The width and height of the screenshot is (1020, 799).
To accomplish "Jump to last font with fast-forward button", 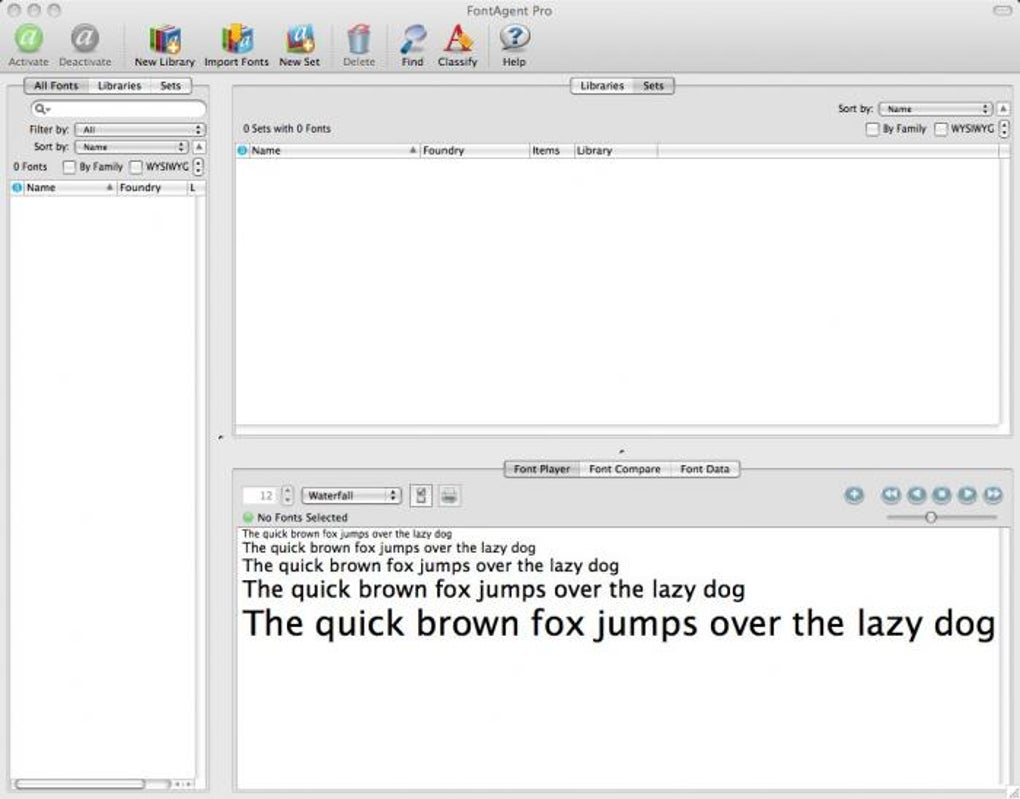I will (993, 495).
